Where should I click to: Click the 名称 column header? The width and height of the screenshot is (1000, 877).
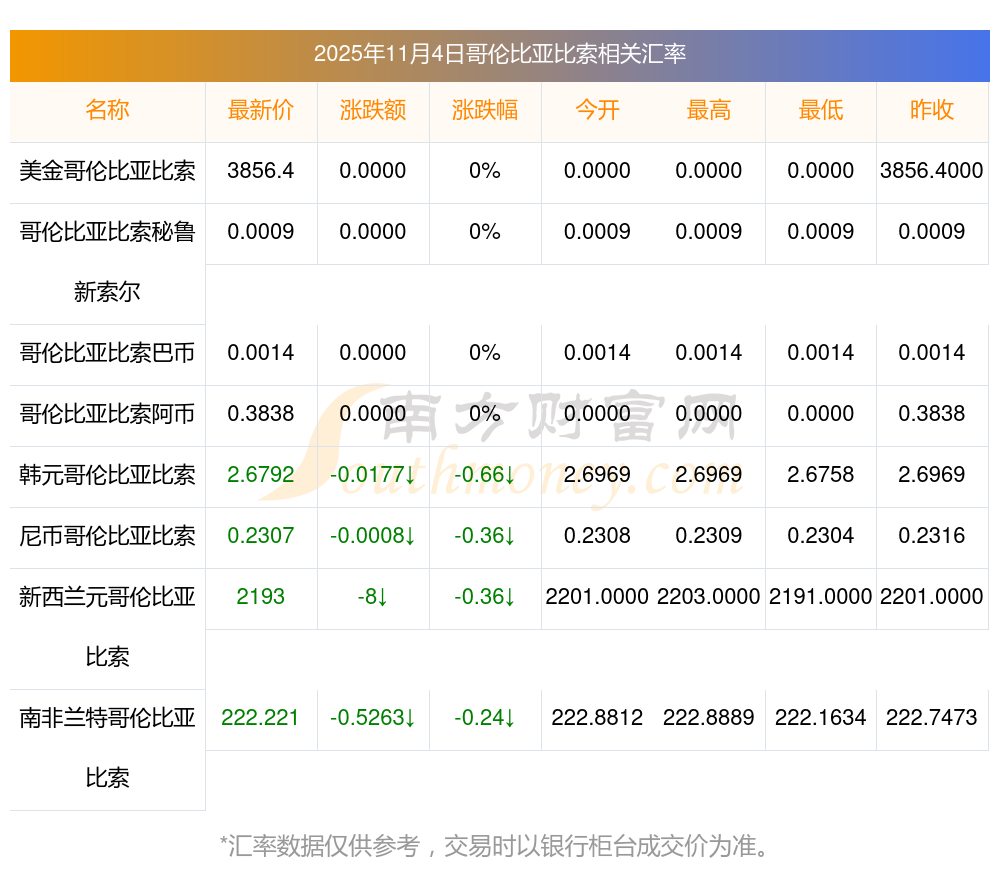point(107,110)
